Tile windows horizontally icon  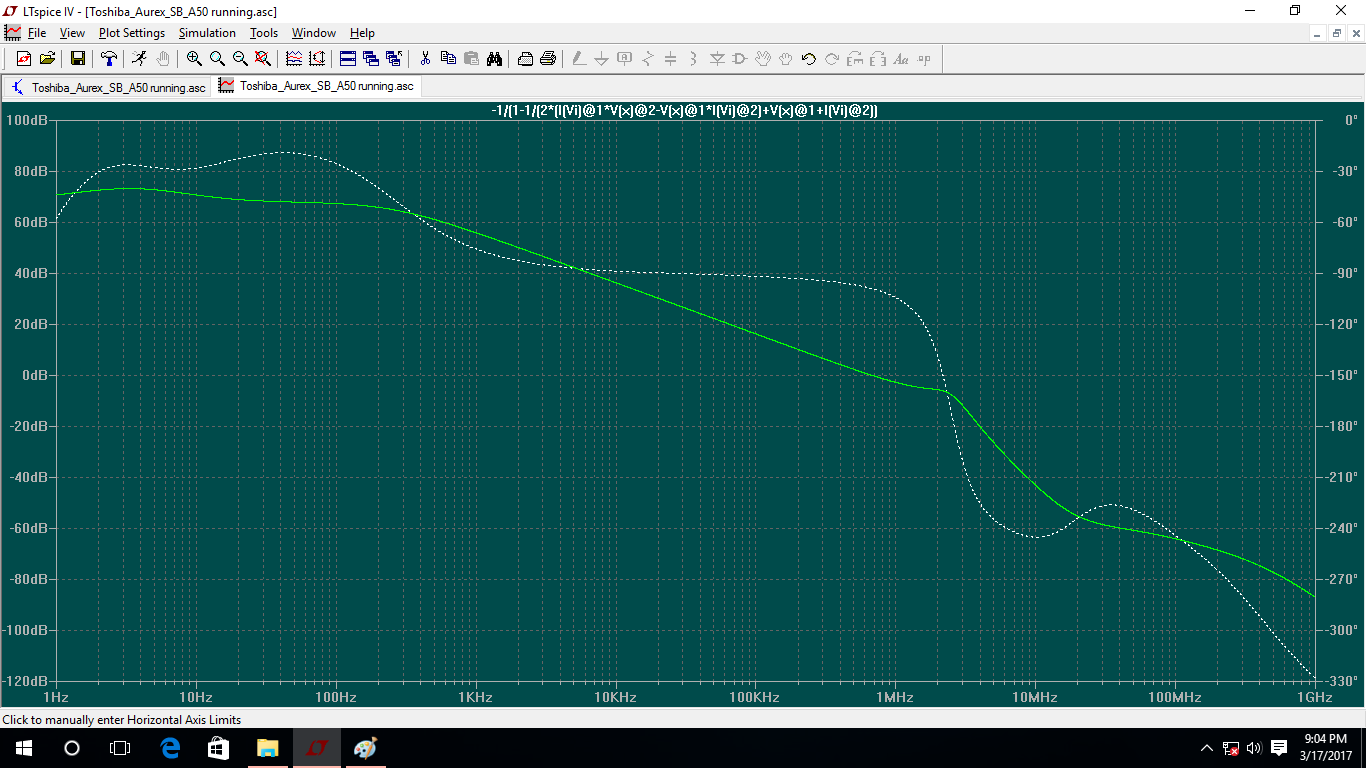[348, 59]
